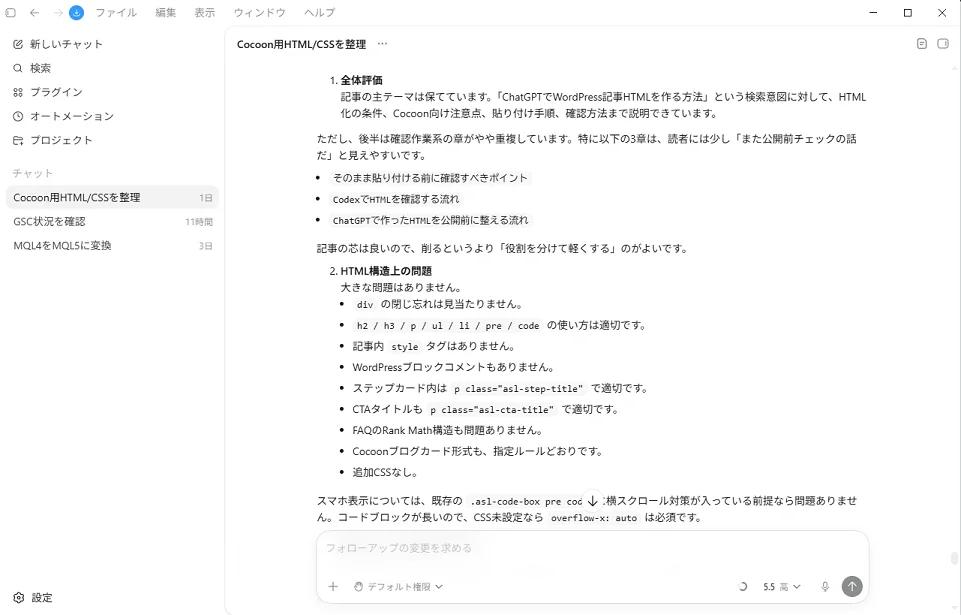Screen dimensions: 961x615
Task: Click the microphone voice input icon
Action: click(825, 587)
